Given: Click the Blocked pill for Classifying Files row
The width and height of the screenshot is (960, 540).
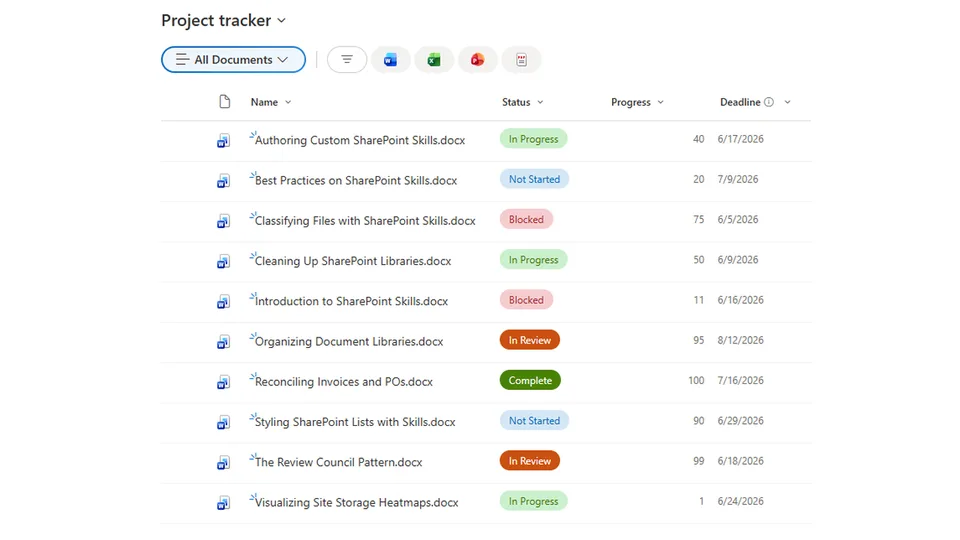Looking at the screenshot, I should tap(527, 219).
